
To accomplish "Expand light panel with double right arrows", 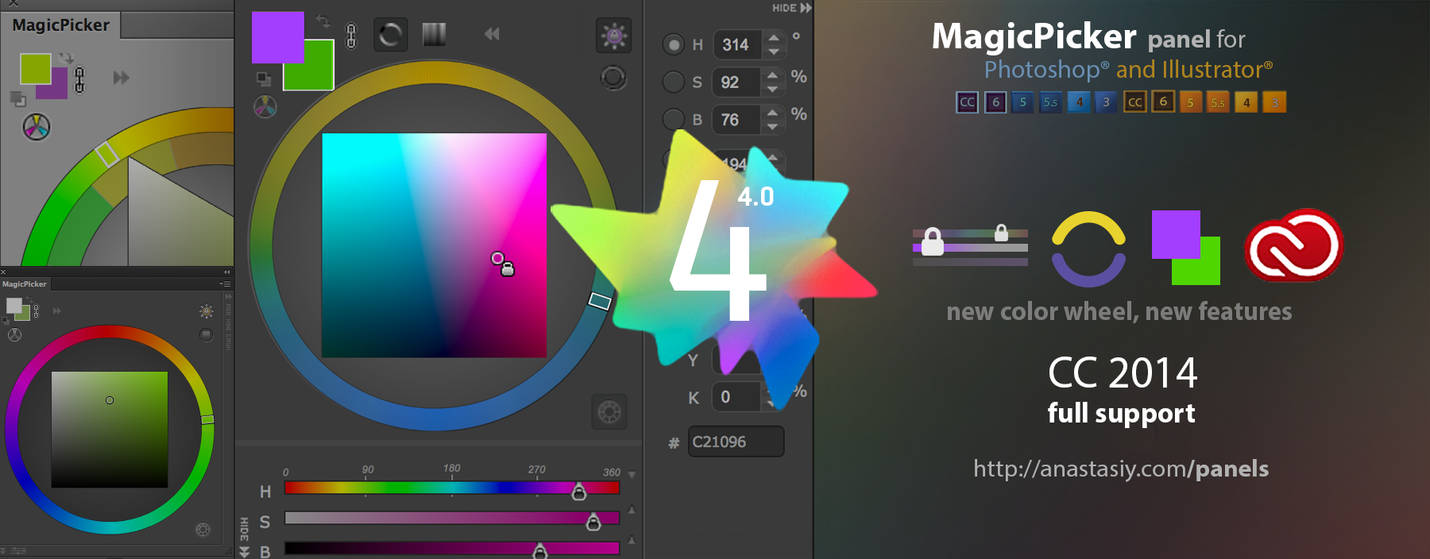I will [x=121, y=77].
